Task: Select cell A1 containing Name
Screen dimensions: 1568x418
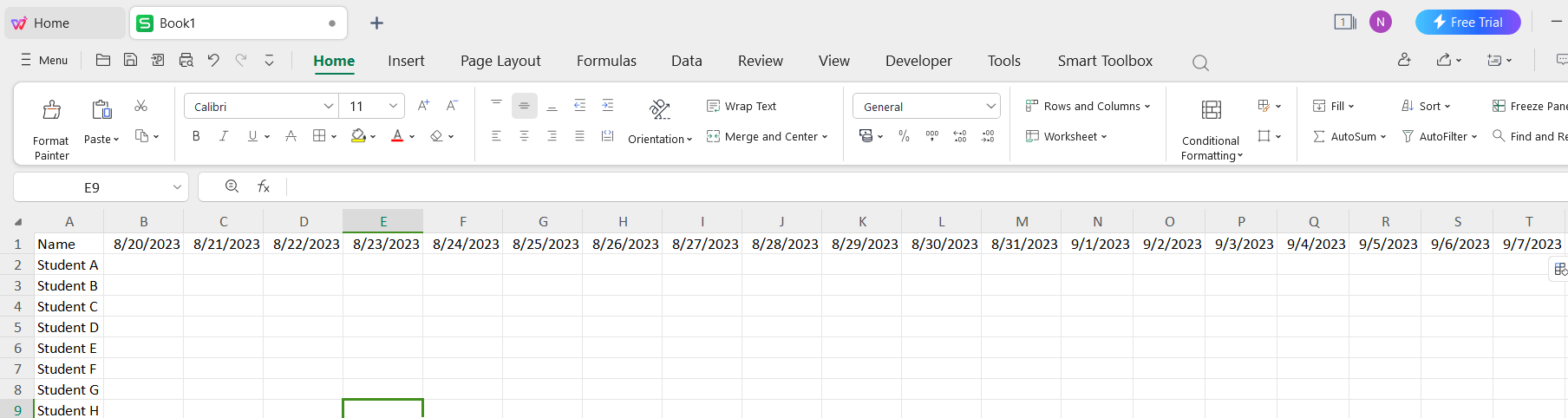Action: (69, 245)
